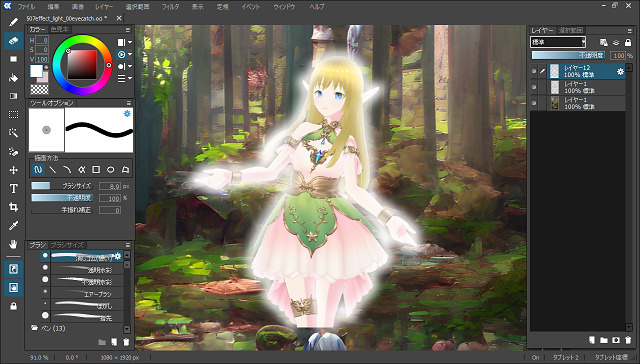Viewport: 640px width, 364px height.
Task: Duplicate the selected brush
Action: point(114,342)
